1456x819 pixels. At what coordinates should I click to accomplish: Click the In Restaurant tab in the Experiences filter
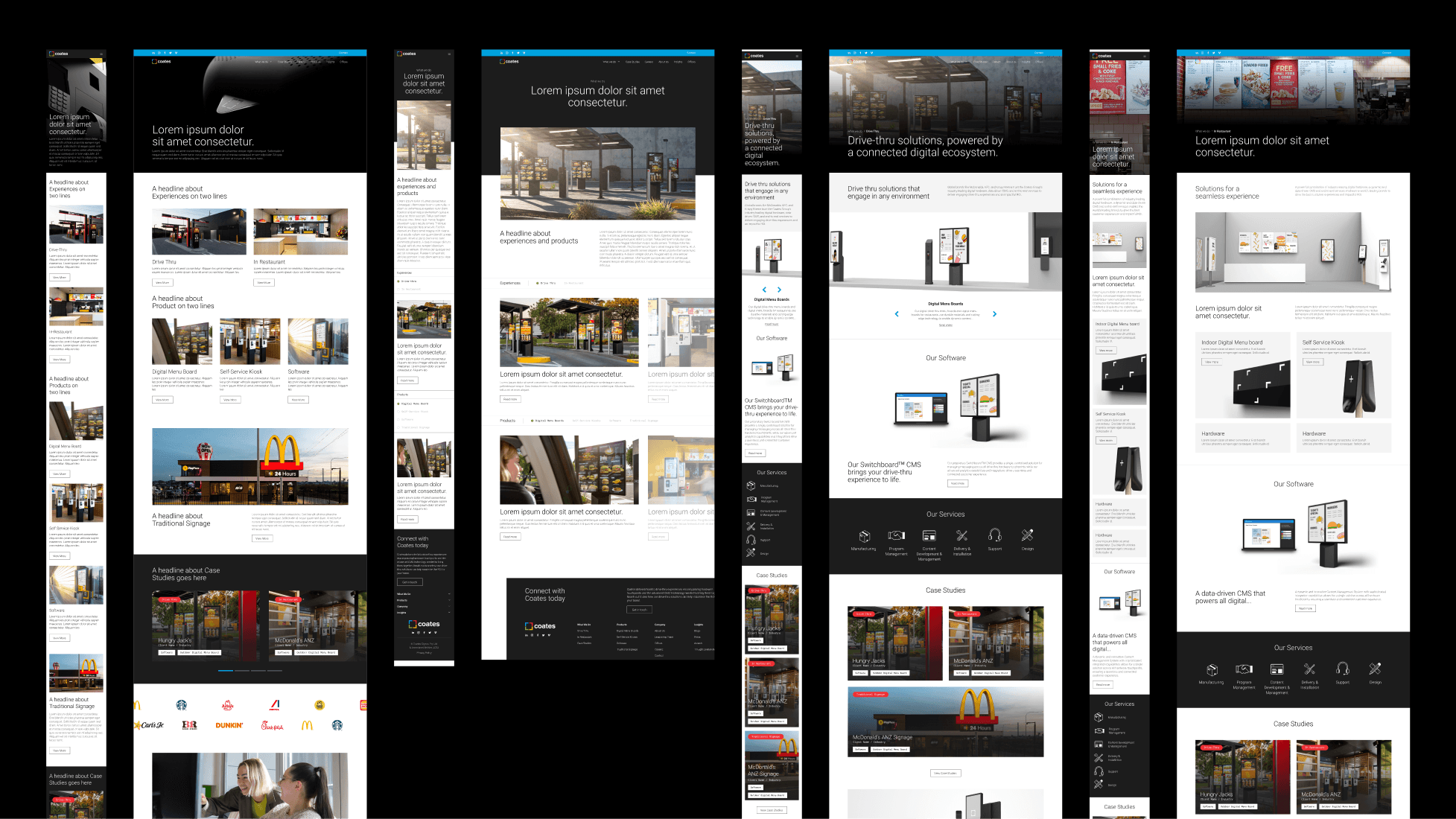pos(573,283)
